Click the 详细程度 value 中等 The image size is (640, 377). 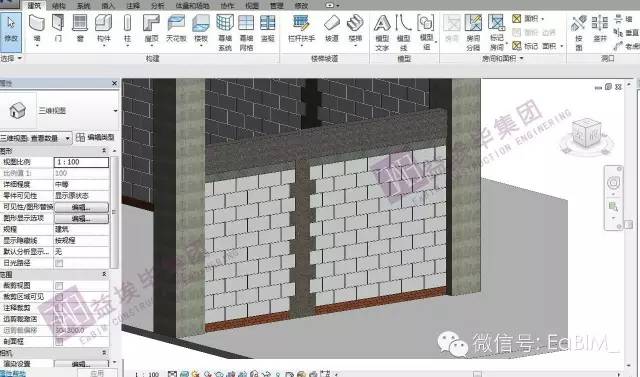click(81, 184)
